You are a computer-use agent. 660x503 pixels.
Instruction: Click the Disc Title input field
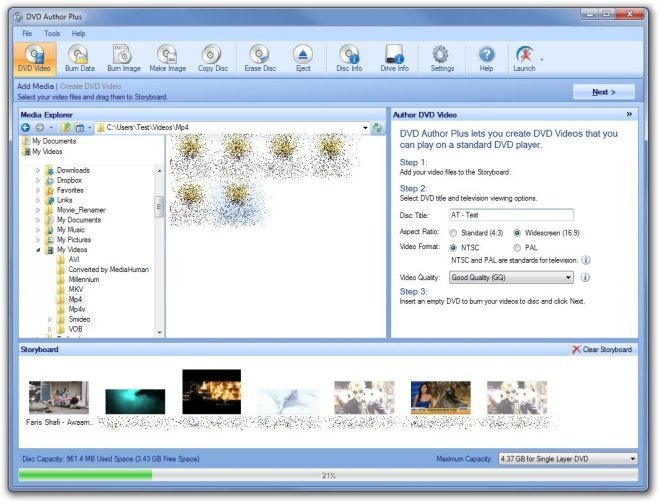point(511,215)
